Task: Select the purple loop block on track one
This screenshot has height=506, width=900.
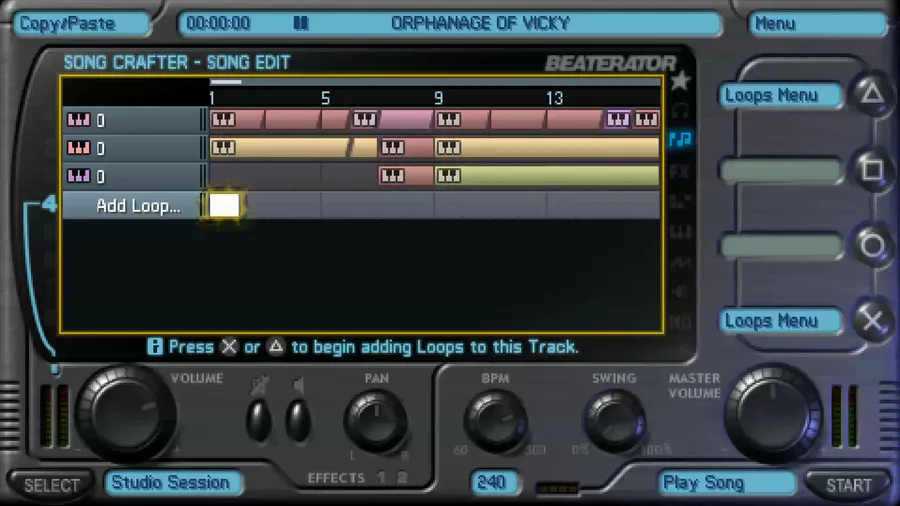Action: 405,120
